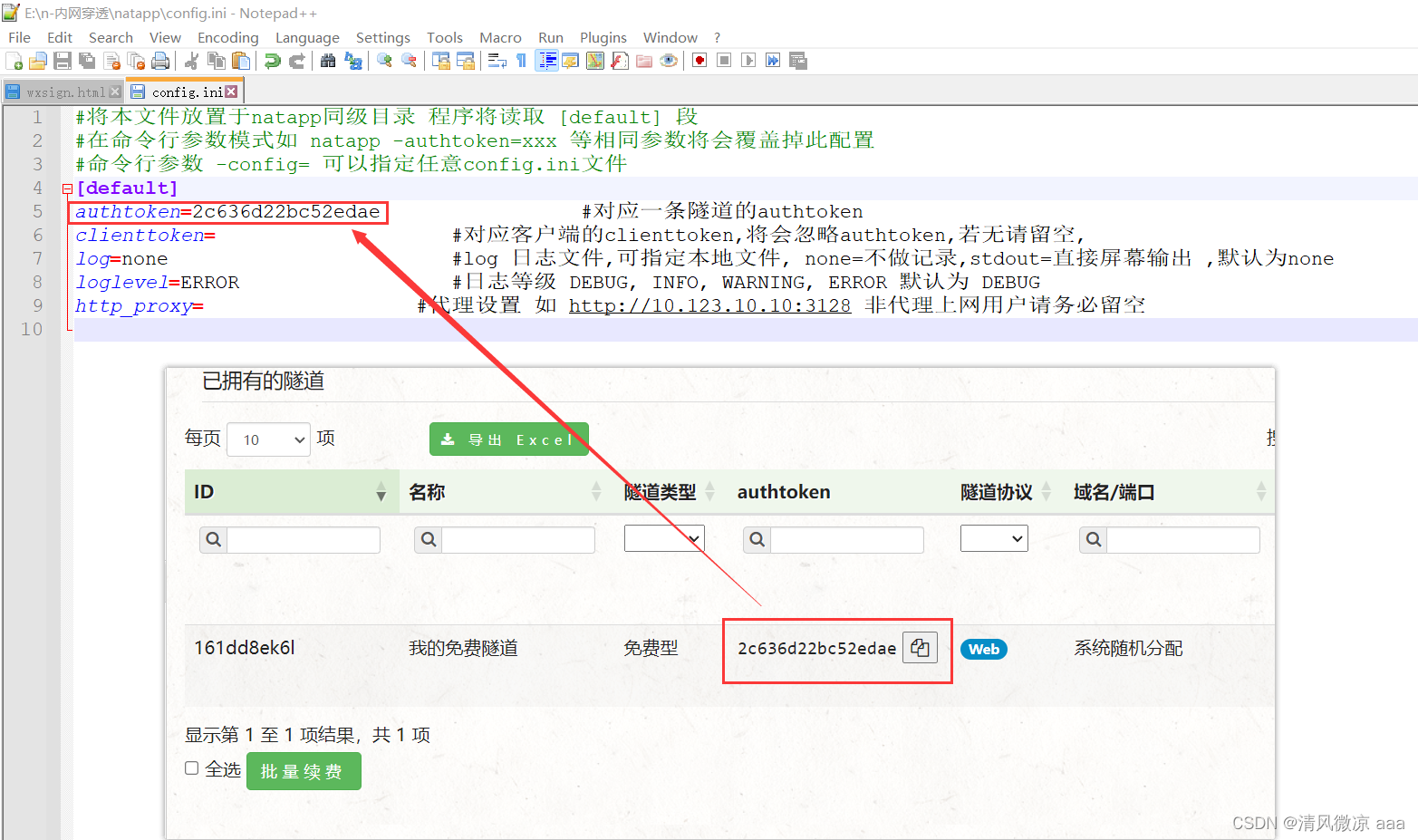
Task: Open the Encoding menu
Action: [x=228, y=37]
